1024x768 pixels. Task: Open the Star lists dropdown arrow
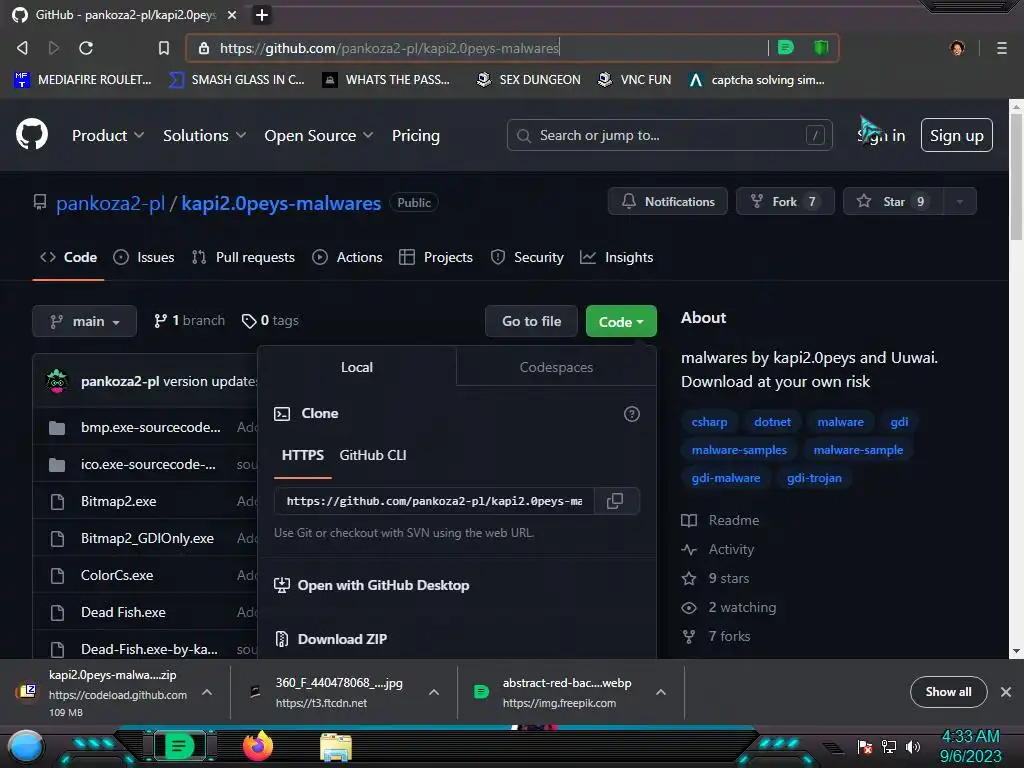pos(959,201)
